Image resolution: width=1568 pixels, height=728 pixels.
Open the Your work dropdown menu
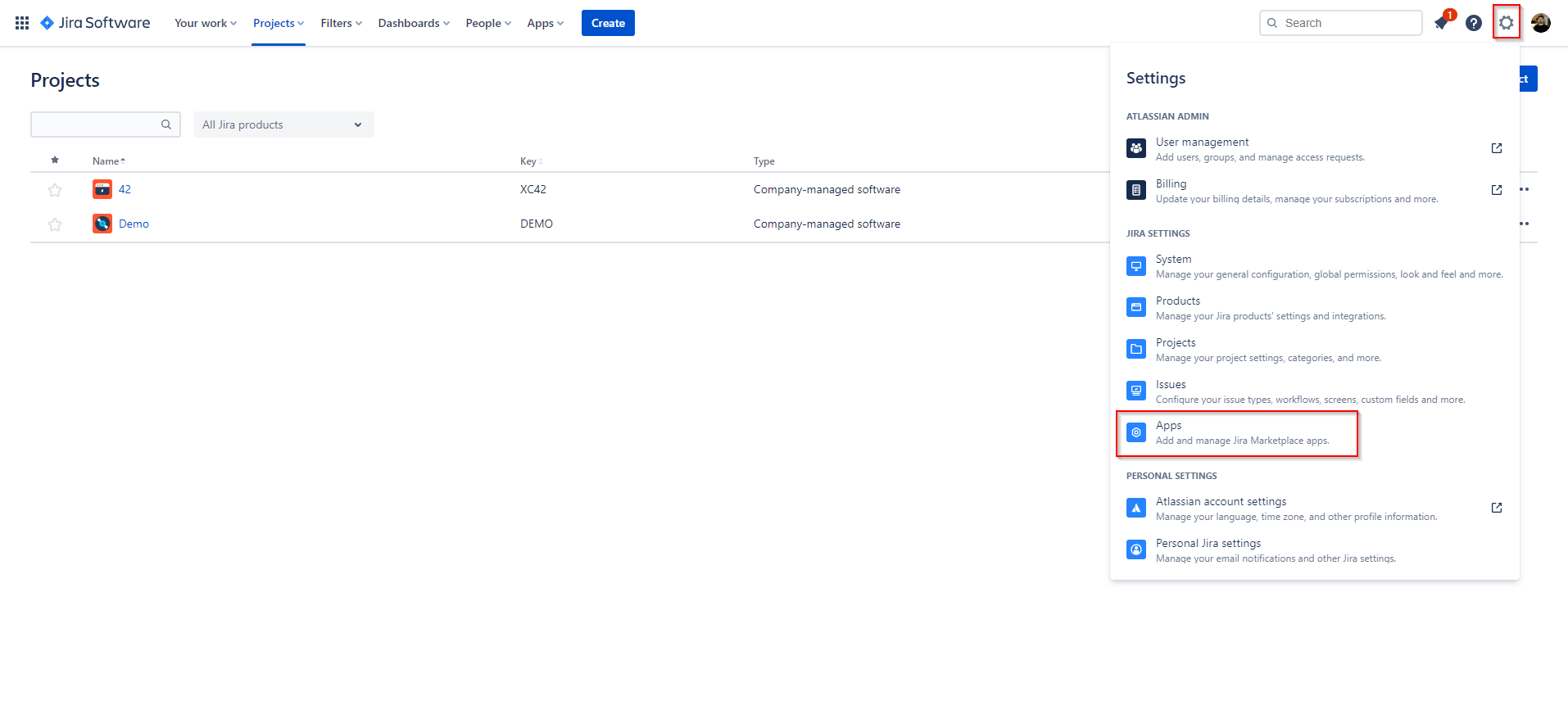(x=205, y=23)
